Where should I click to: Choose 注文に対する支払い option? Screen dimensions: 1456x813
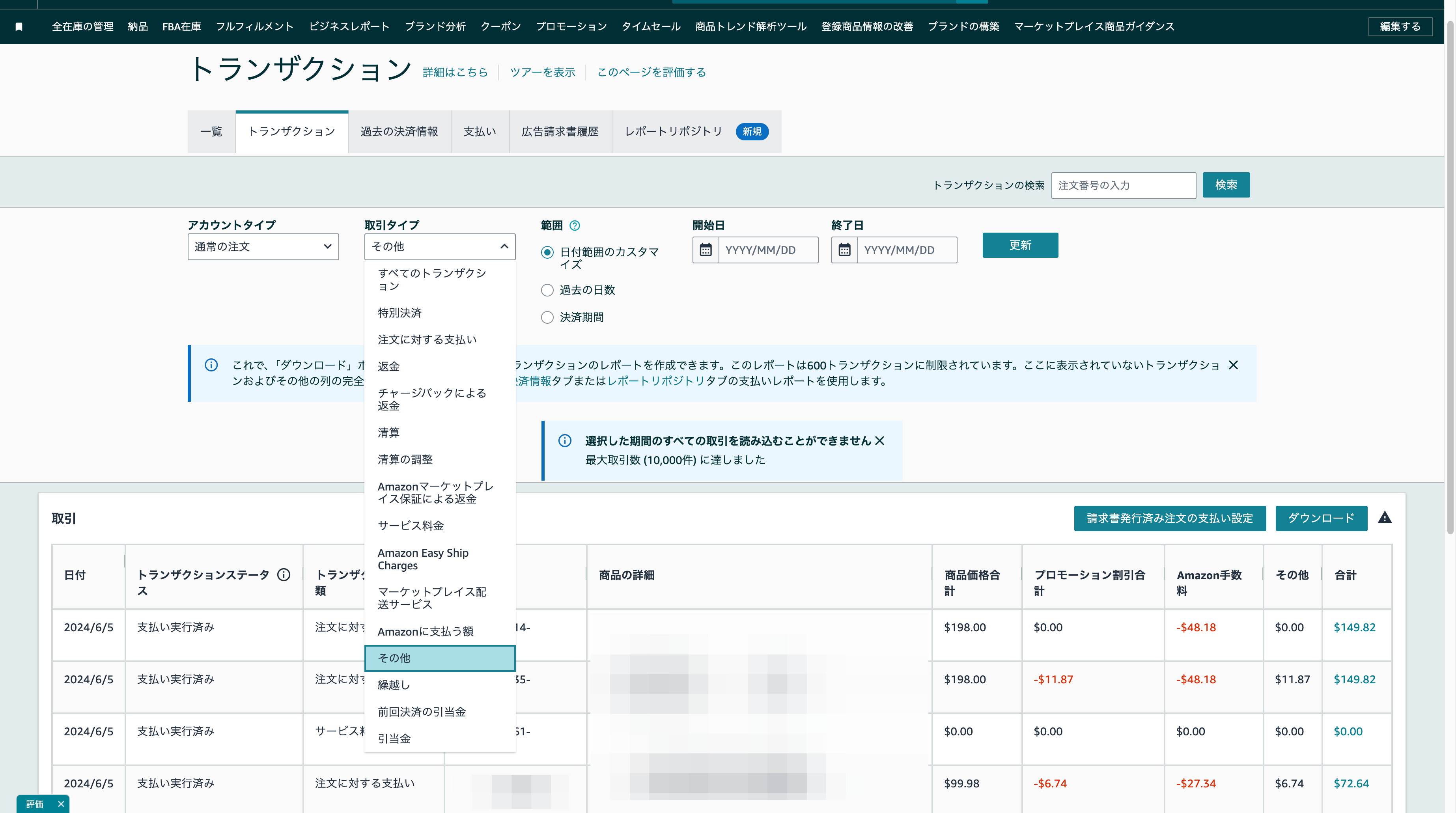tap(440, 339)
